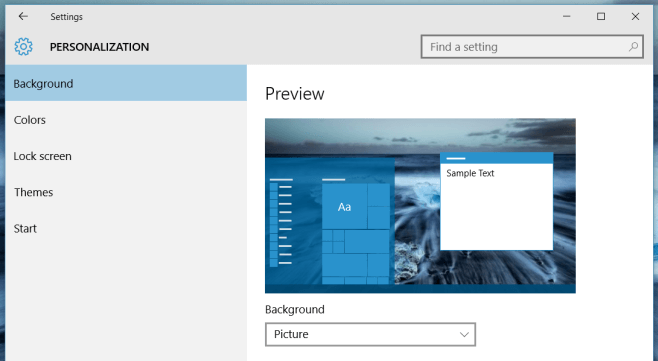This screenshot has height=361, width=658.
Task: Click the chevron on Picture combo box
Action: [x=464, y=335]
